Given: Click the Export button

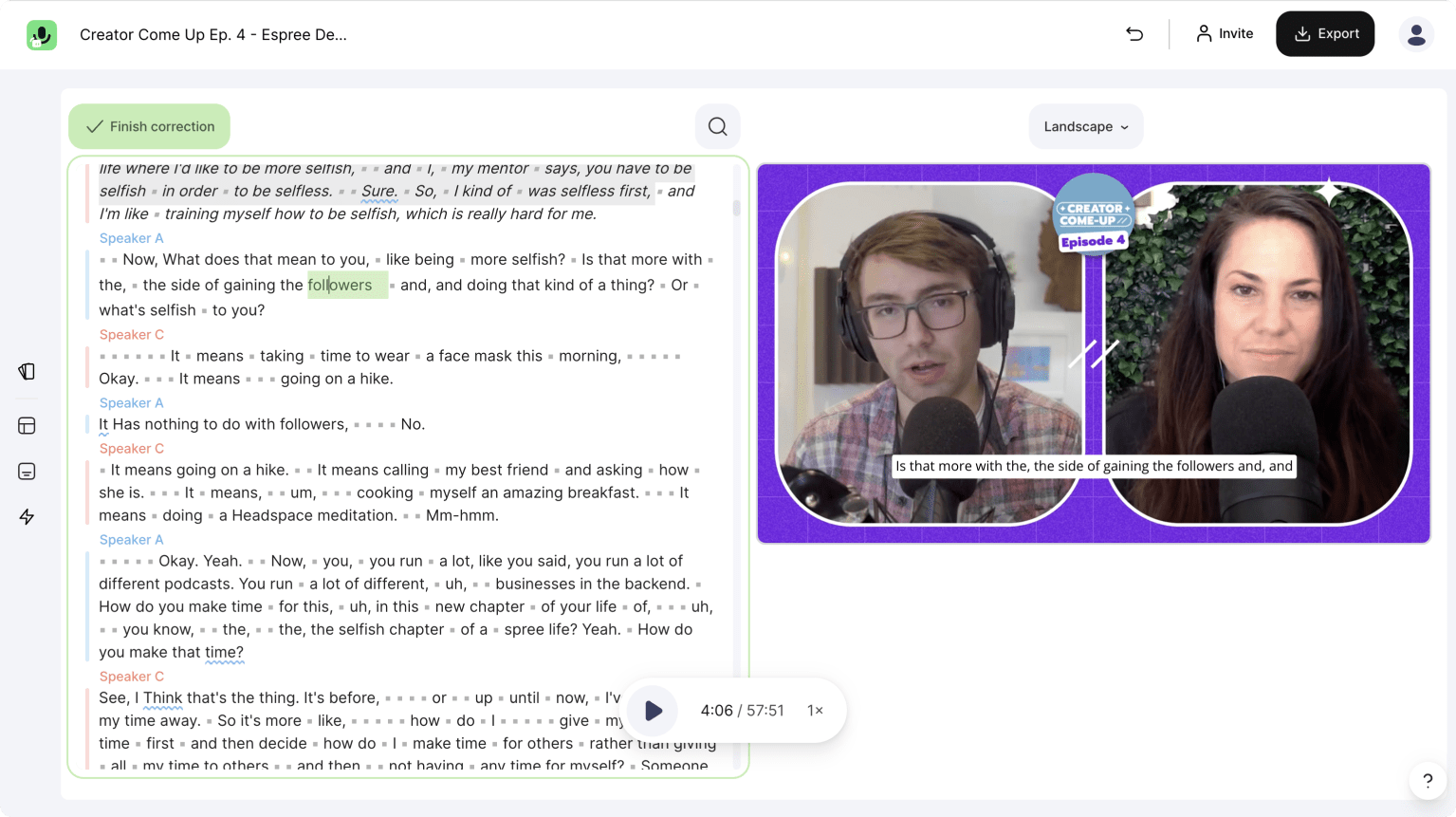Looking at the screenshot, I should click(x=1324, y=34).
